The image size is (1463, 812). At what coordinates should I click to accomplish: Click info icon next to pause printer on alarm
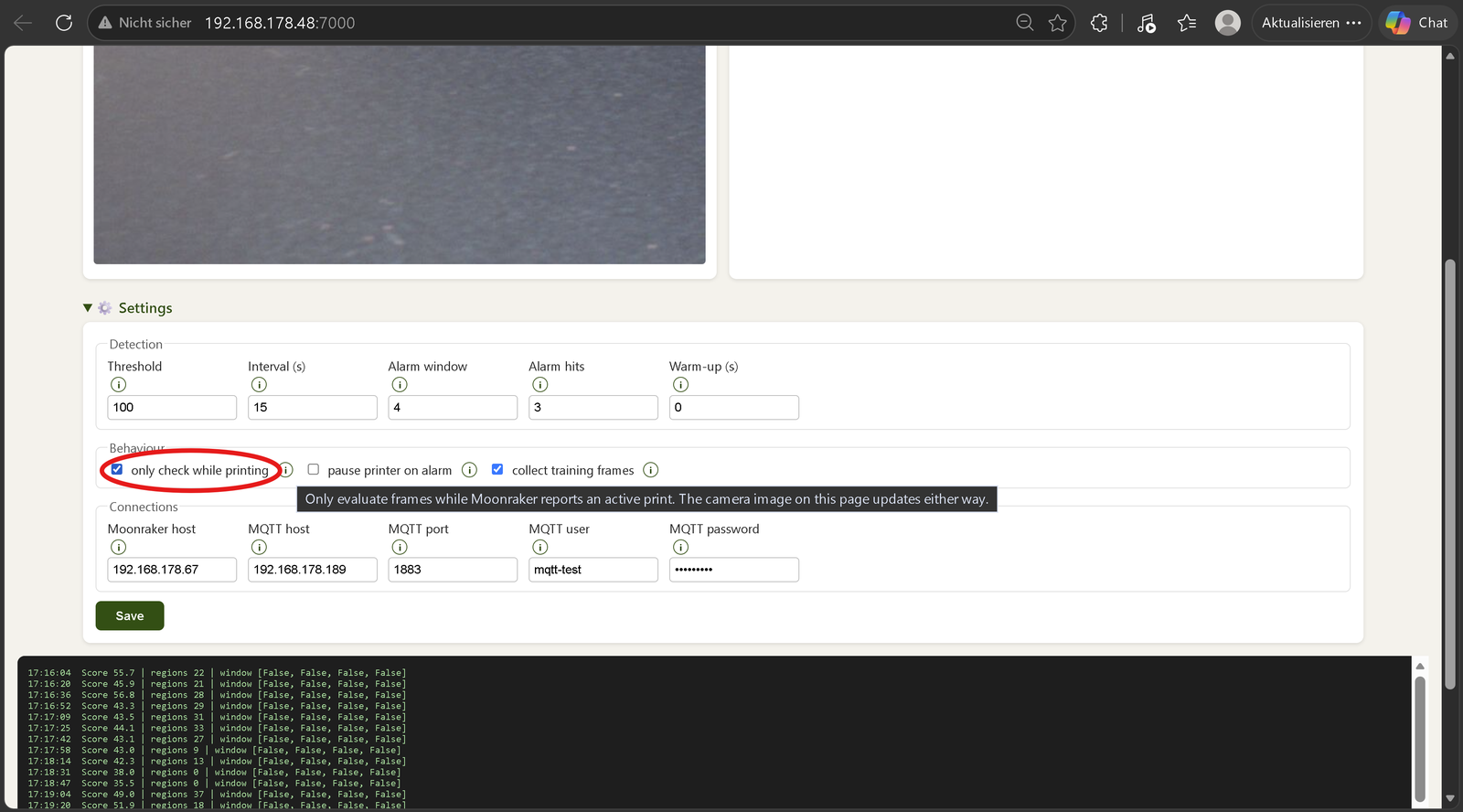coord(469,470)
